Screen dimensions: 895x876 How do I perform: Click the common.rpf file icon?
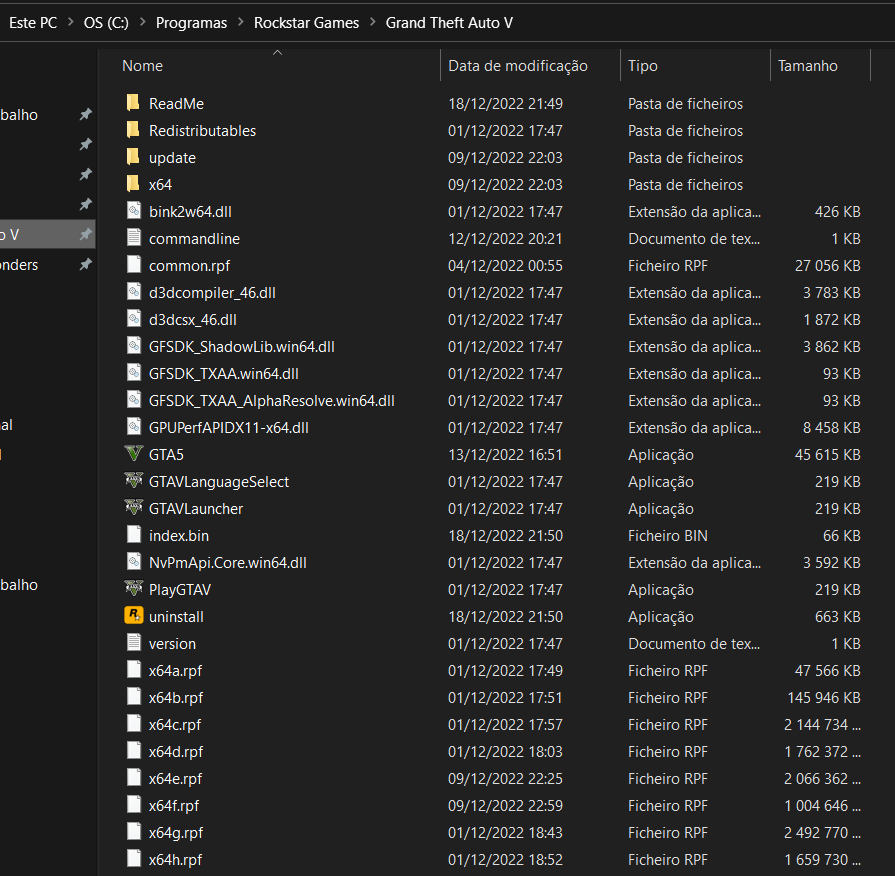pyautogui.click(x=134, y=265)
